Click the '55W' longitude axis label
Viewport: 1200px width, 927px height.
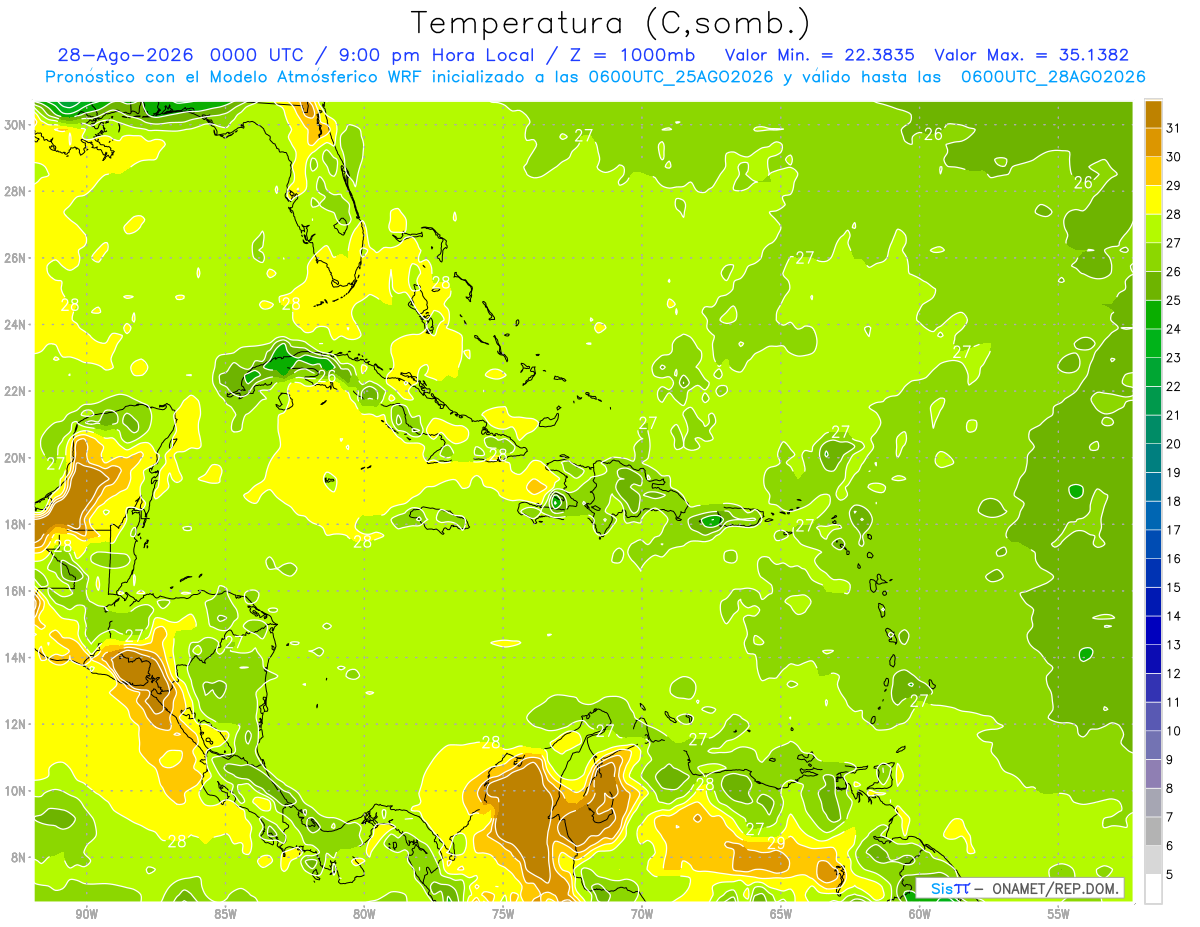pyautogui.click(x=1058, y=914)
